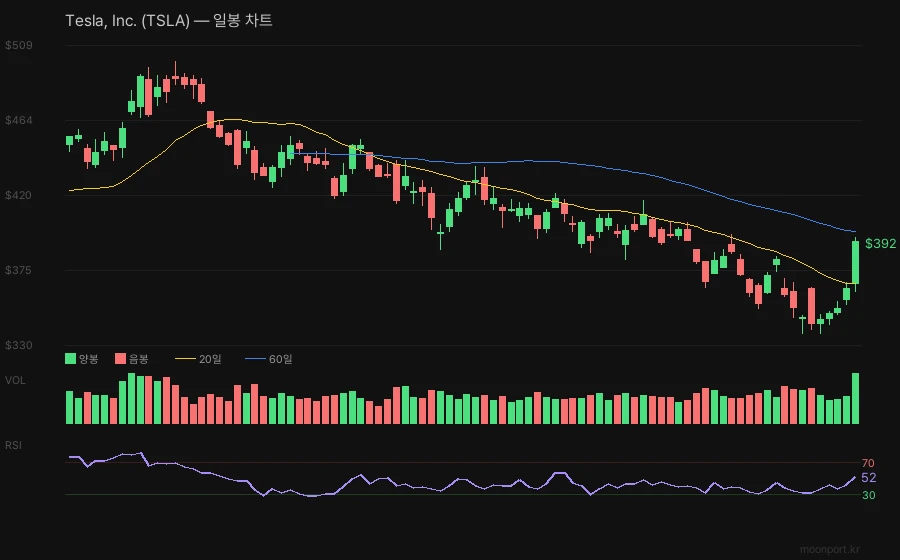The height and width of the screenshot is (560, 900).
Task: Click the Tesla, Inc. (TSLA) chart title
Action: point(168,21)
